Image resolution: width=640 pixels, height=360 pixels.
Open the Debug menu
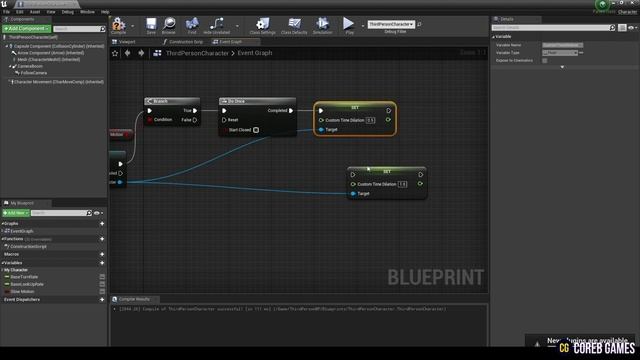(68, 12)
